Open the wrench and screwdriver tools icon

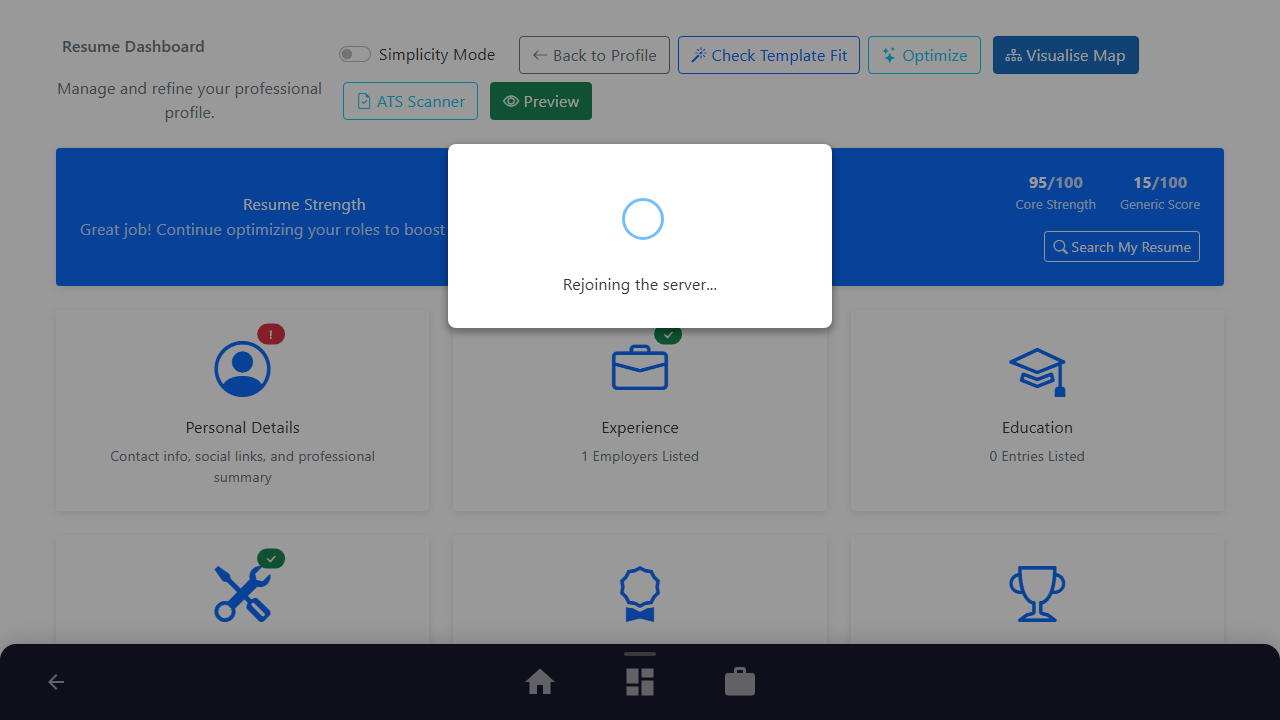tap(243, 593)
